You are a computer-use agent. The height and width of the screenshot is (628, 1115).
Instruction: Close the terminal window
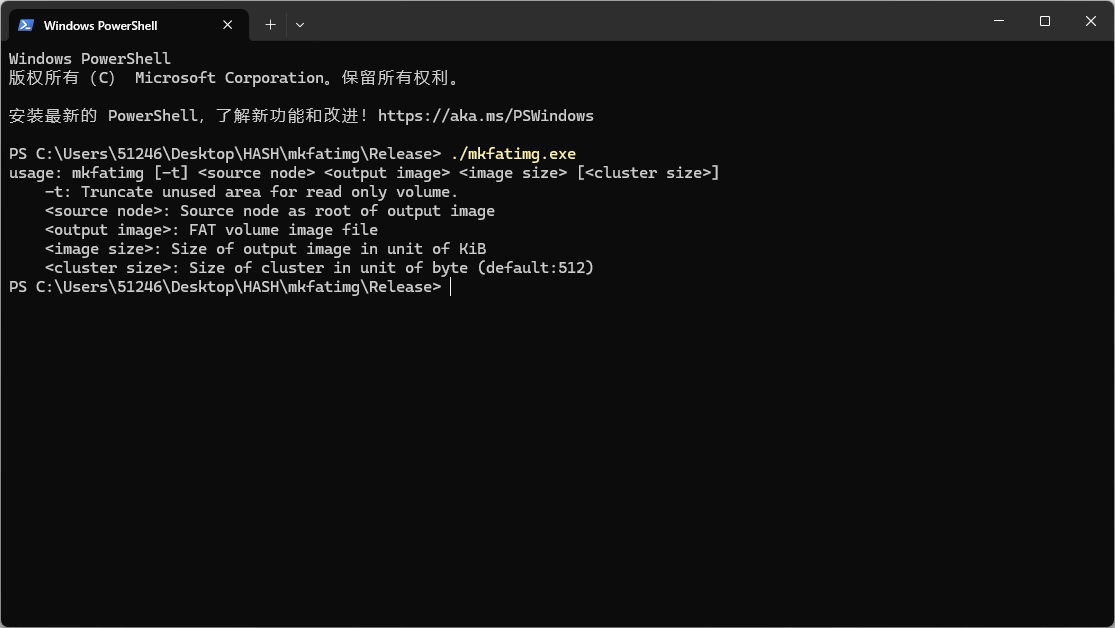pyautogui.click(x=1090, y=21)
